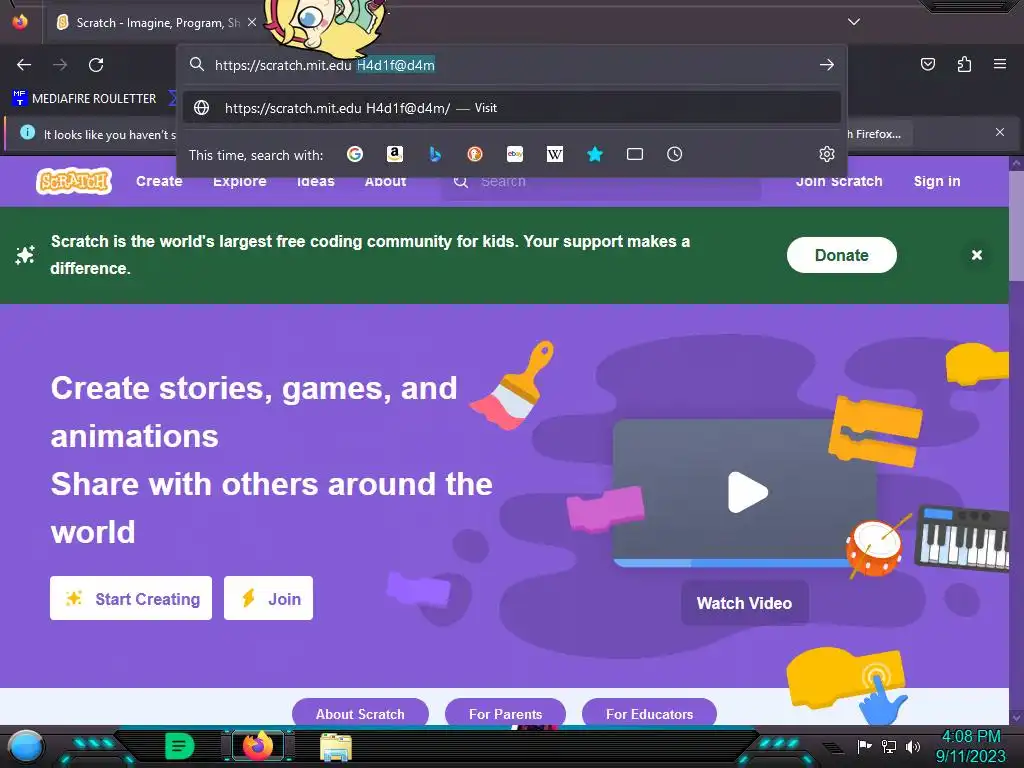
Task: Click the Scratch site search field
Action: 601,182
